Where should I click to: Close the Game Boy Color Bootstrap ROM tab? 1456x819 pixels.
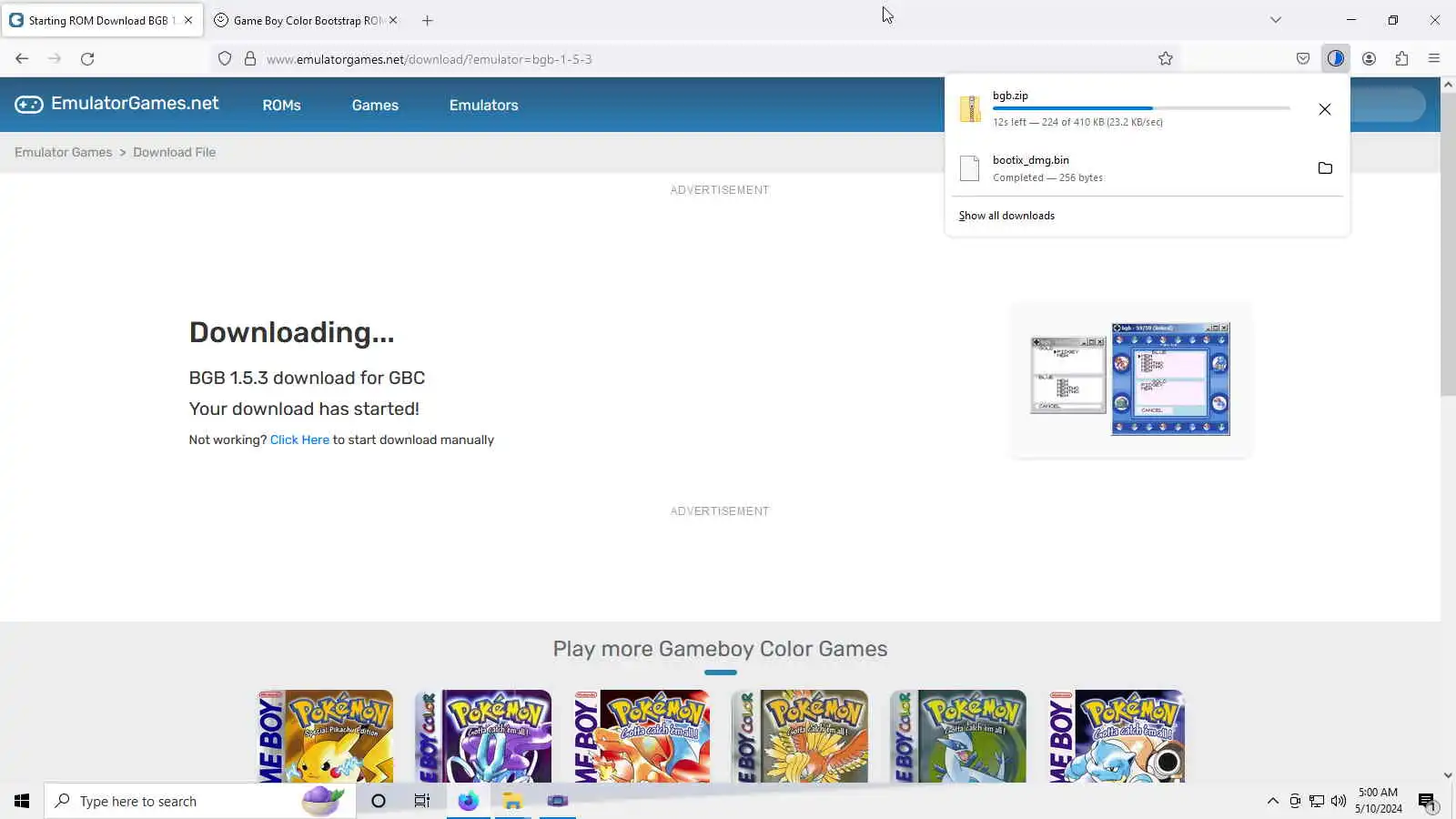click(x=393, y=20)
